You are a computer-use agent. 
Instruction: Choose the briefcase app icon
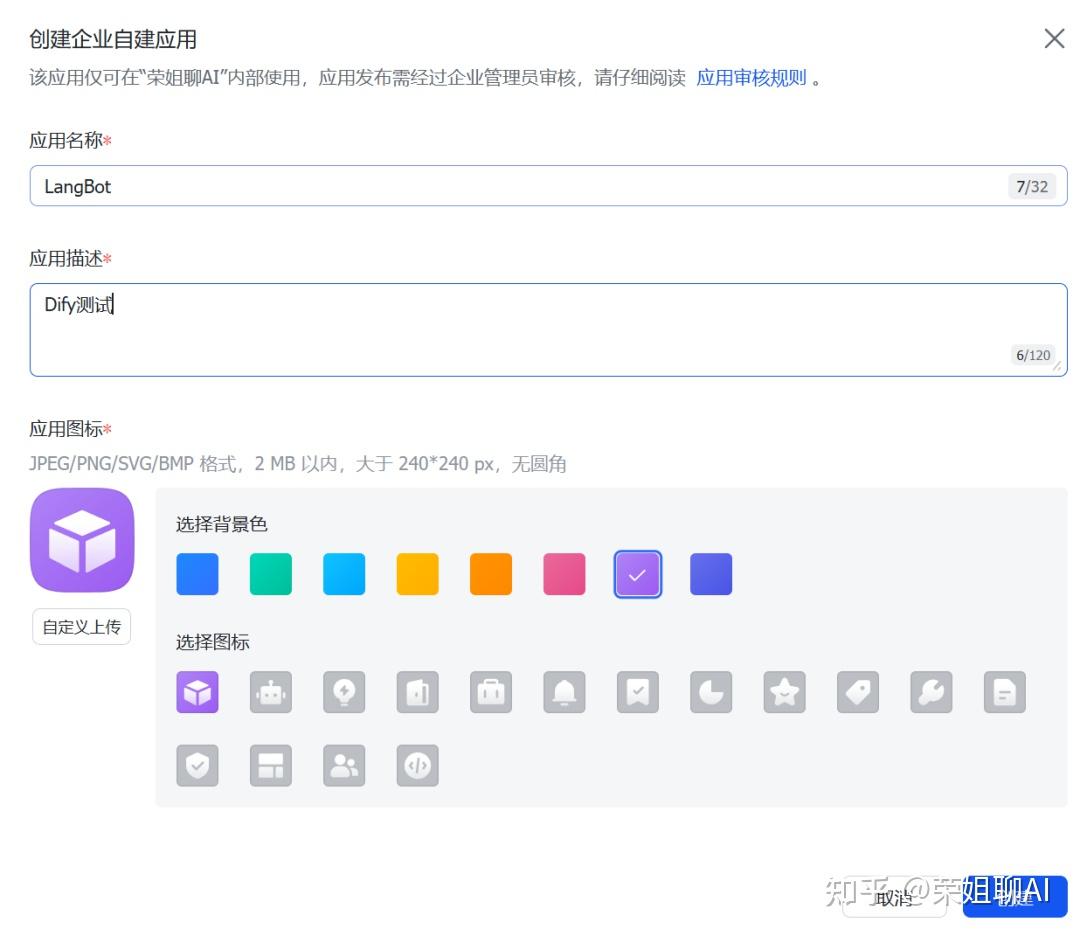point(490,691)
